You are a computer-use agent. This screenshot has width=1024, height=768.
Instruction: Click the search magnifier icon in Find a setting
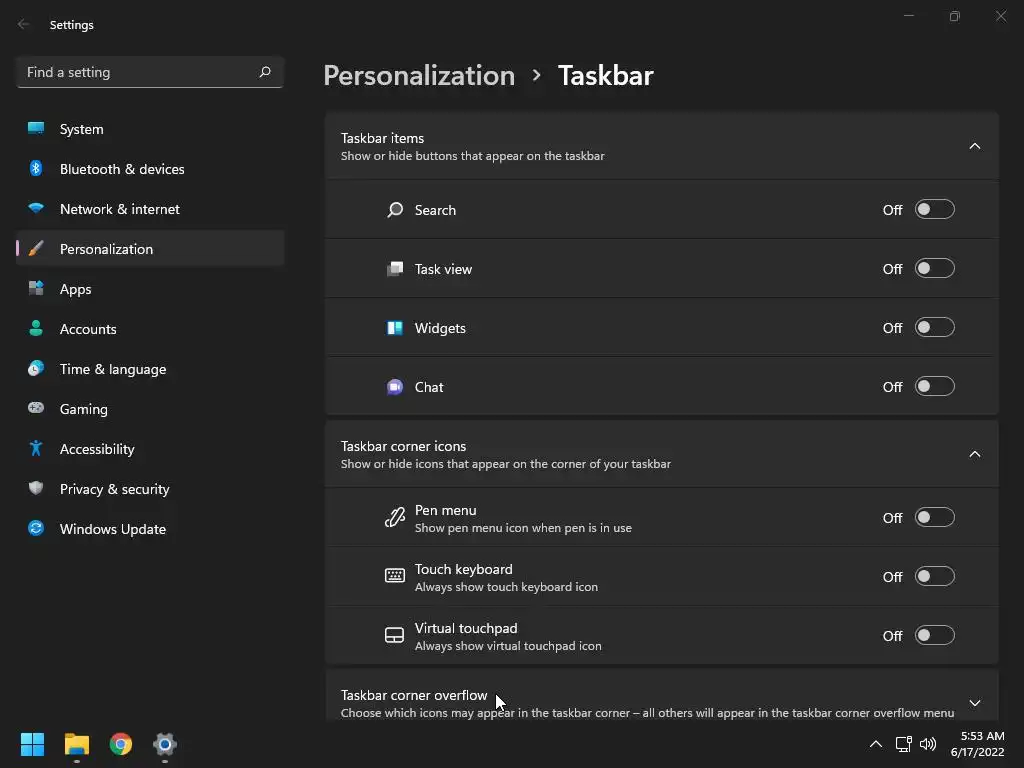click(265, 72)
